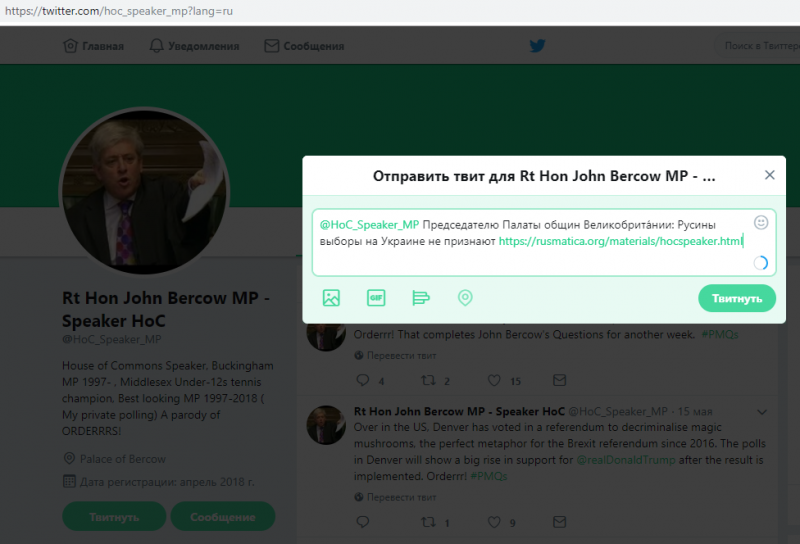Open the GIF picker in compose box

(x=376, y=298)
